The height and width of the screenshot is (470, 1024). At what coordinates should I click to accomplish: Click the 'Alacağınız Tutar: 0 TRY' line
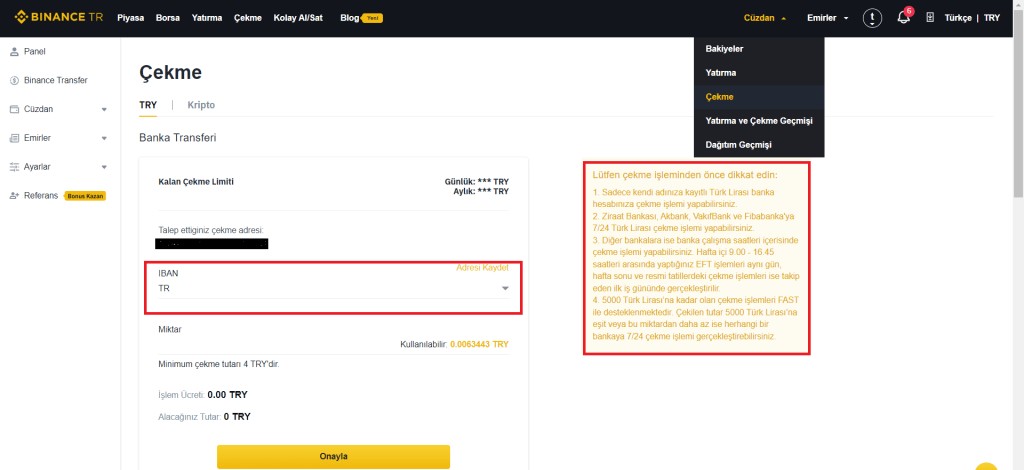pyautogui.click(x=204, y=416)
